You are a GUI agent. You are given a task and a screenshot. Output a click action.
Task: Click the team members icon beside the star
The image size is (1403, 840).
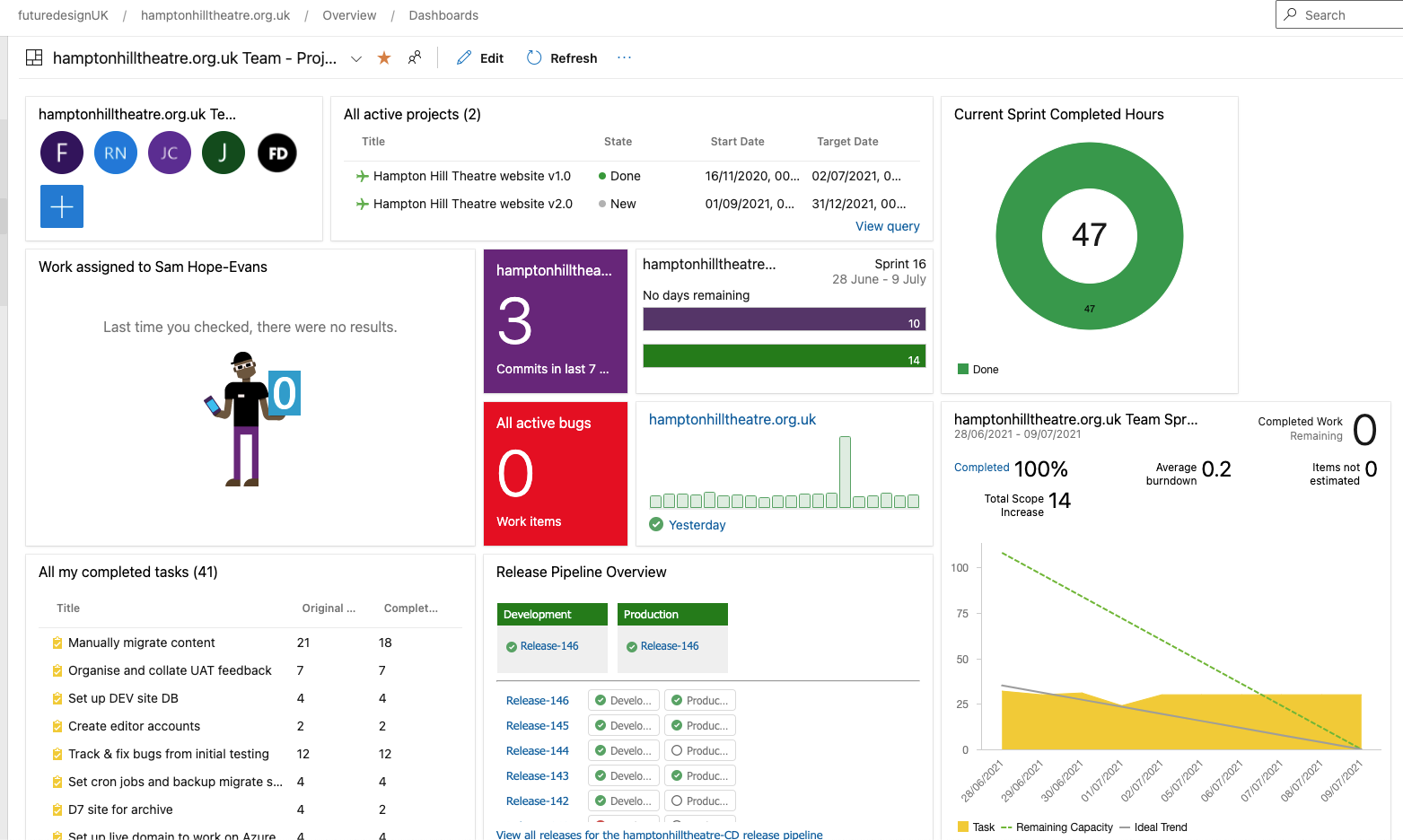(x=415, y=57)
